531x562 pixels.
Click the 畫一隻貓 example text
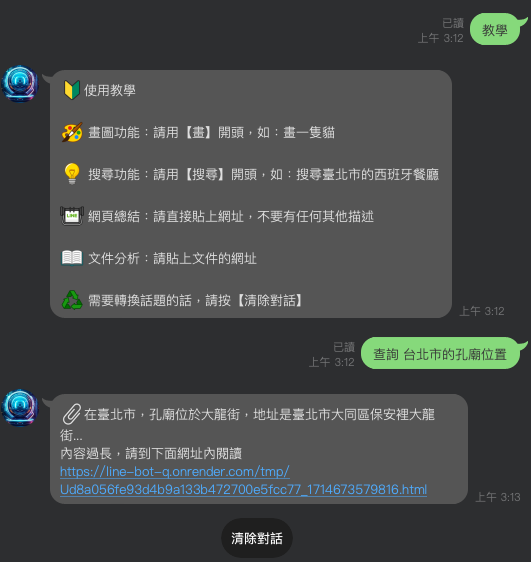(x=309, y=133)
